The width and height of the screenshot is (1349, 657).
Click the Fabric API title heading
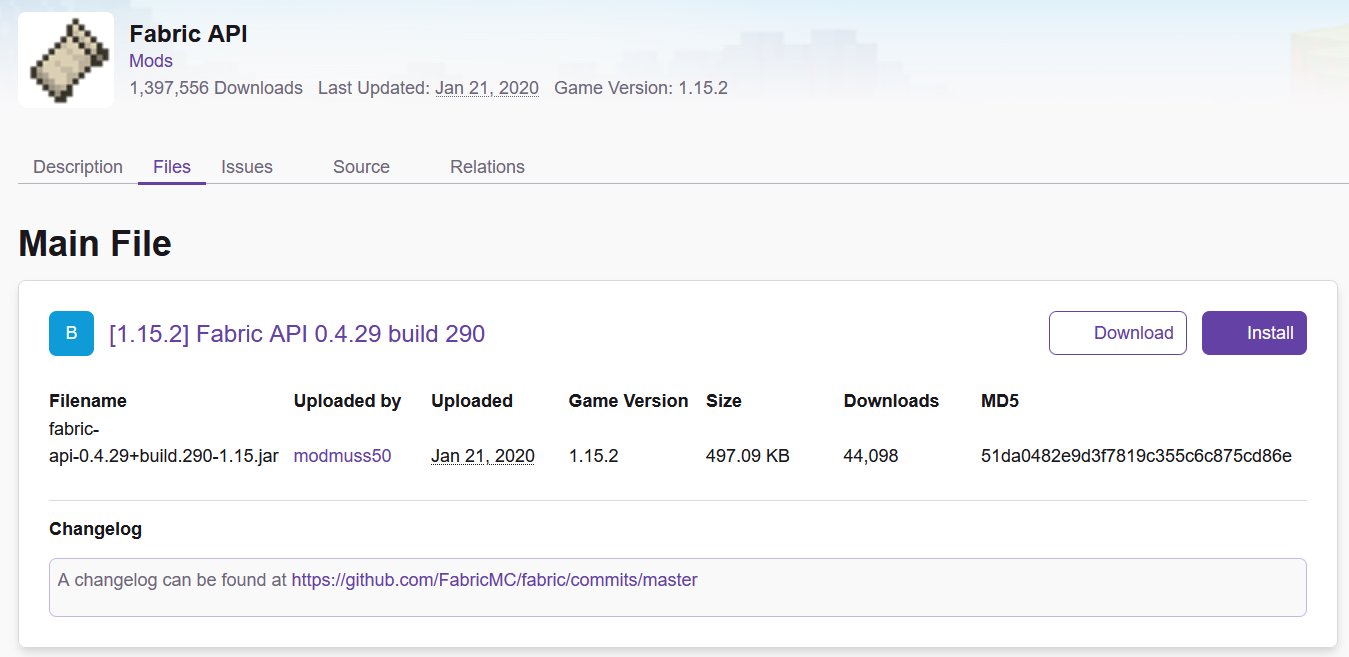point(188,33)
